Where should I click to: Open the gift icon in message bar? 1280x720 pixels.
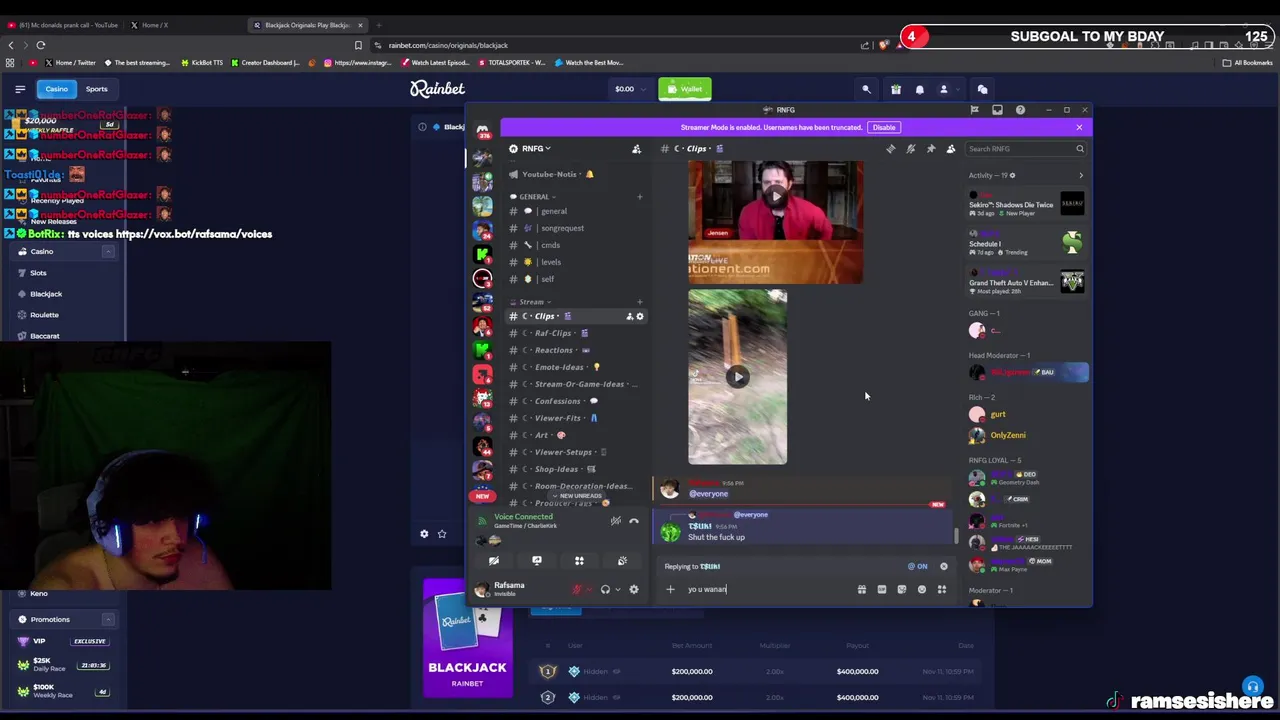click(861, 590)
